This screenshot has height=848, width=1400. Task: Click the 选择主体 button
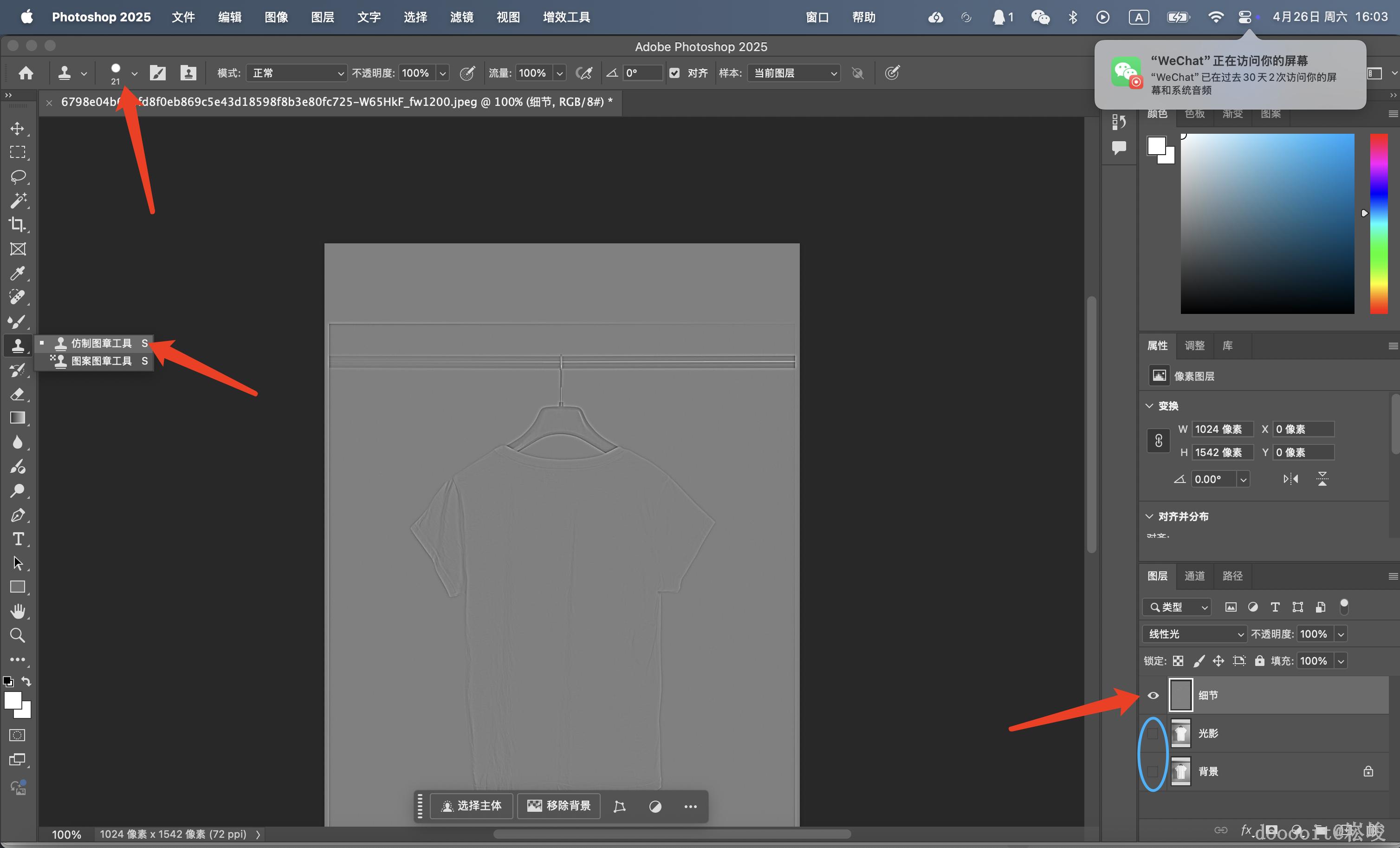472,806
